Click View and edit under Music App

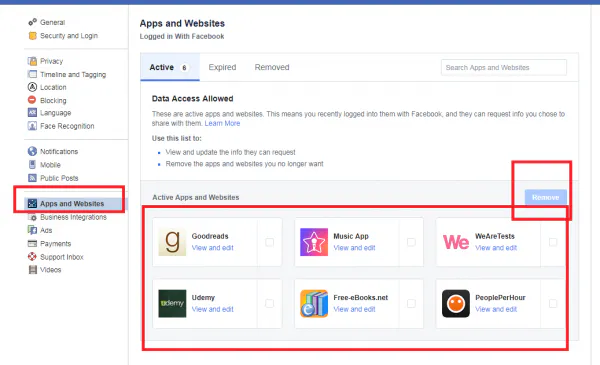point(354,248)
